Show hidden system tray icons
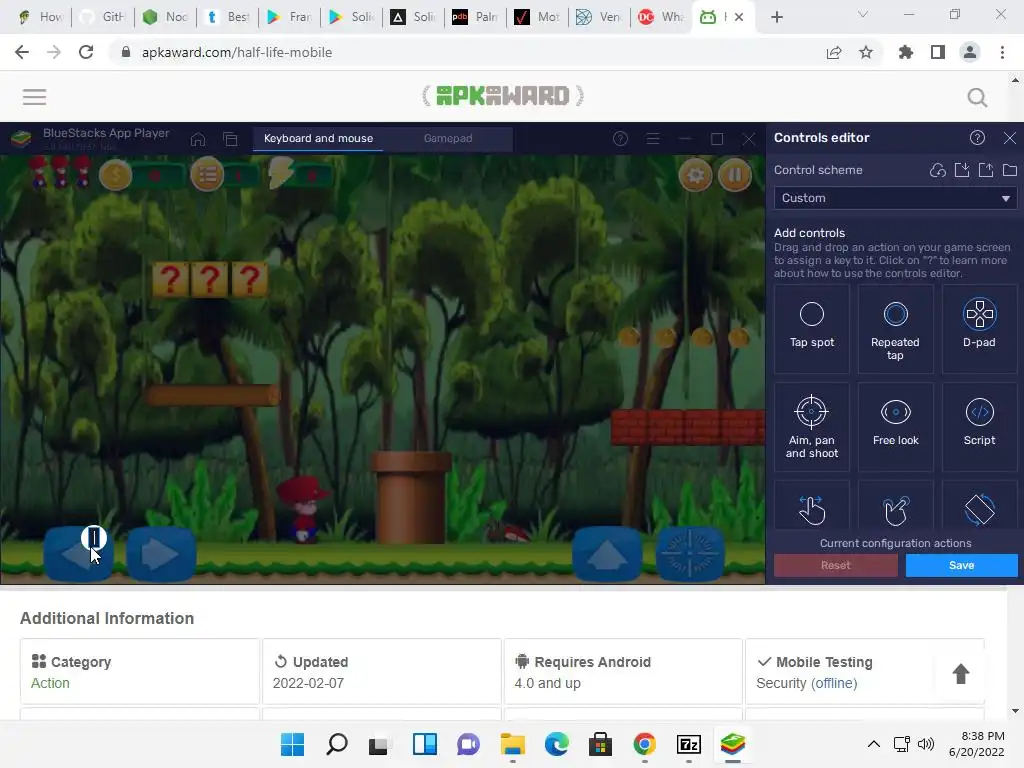 coord(873,744)
